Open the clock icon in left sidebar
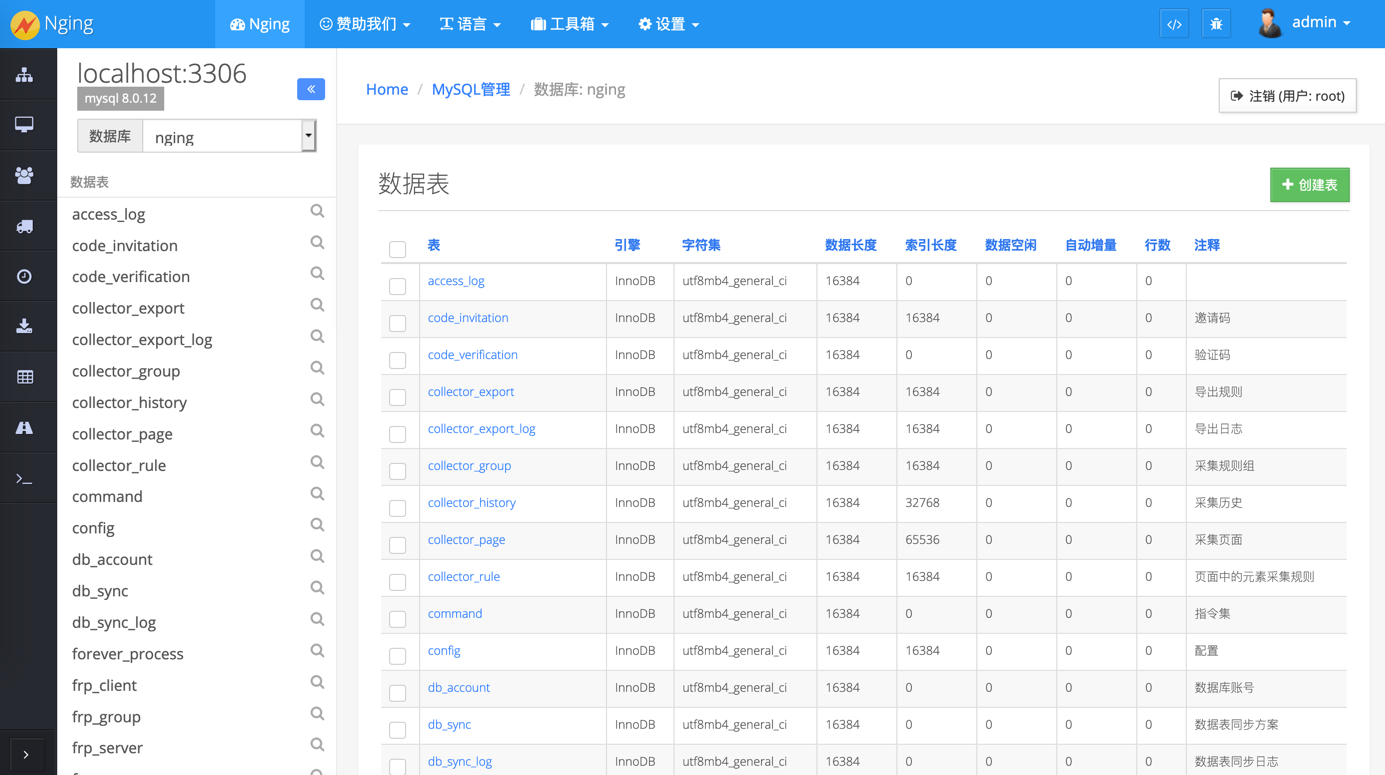The image size is (1385, 775). [x=24, y=277]
